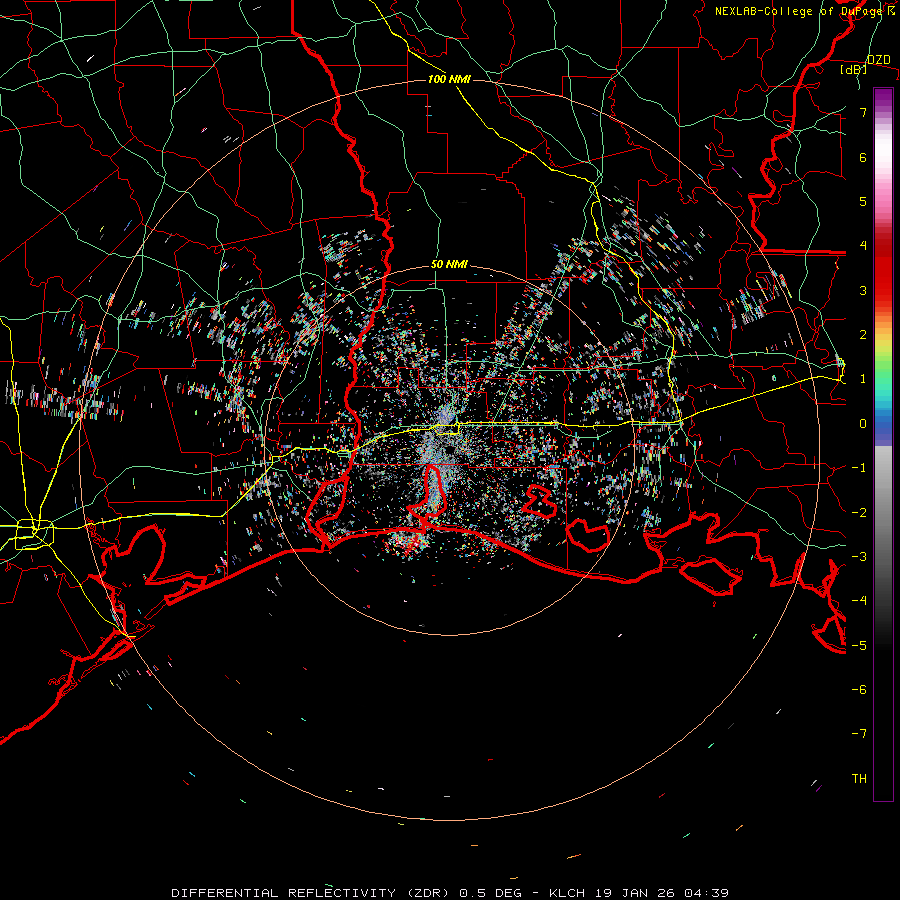The height and width of the screenshot is (900, 900).
Task: Click the 100 NMI range ring label
Action: pos(449,79)
